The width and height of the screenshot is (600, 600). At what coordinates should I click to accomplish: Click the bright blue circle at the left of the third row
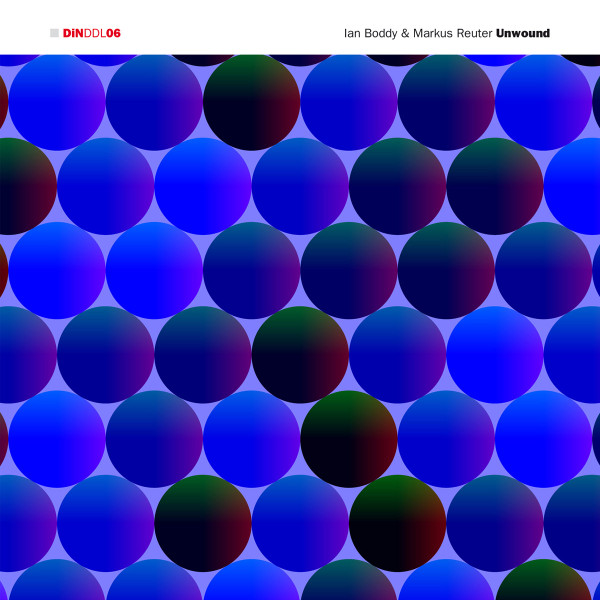click(57, 270)
